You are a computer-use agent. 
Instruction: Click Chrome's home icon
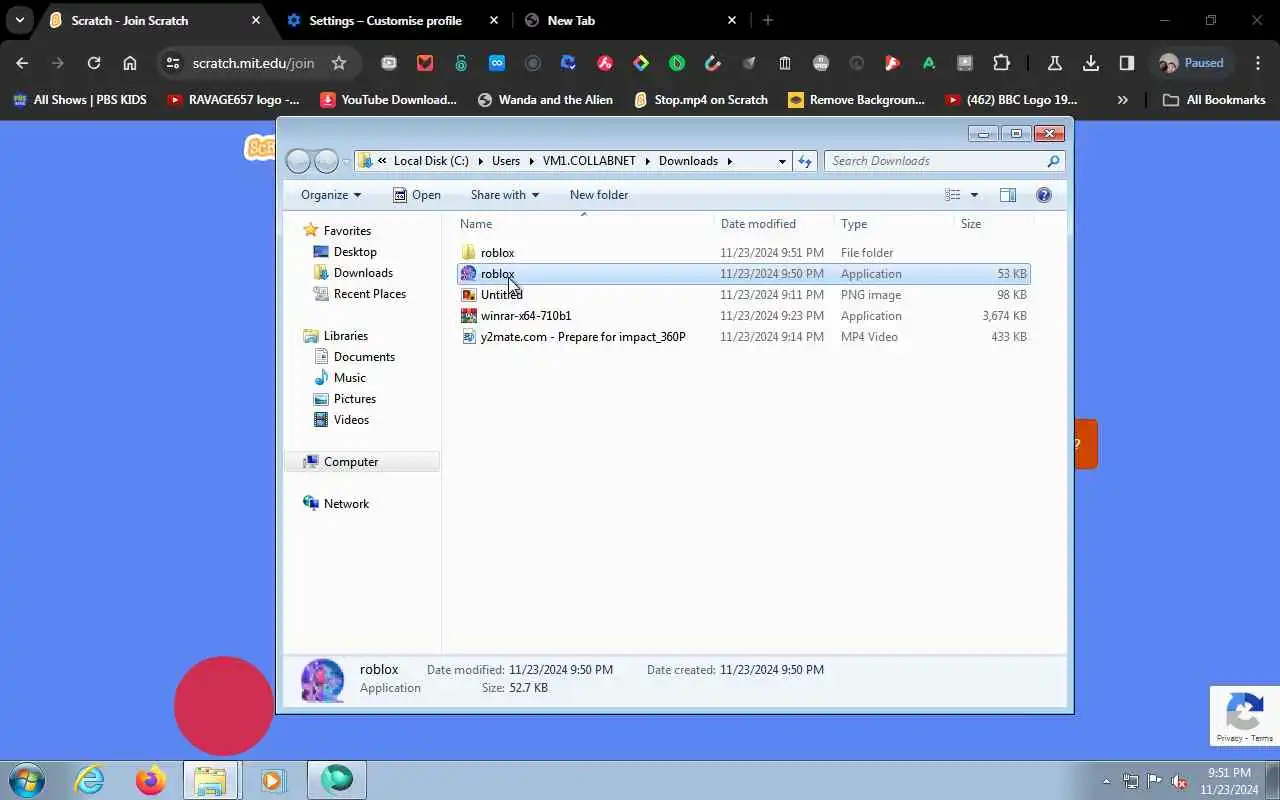point(130,63)
